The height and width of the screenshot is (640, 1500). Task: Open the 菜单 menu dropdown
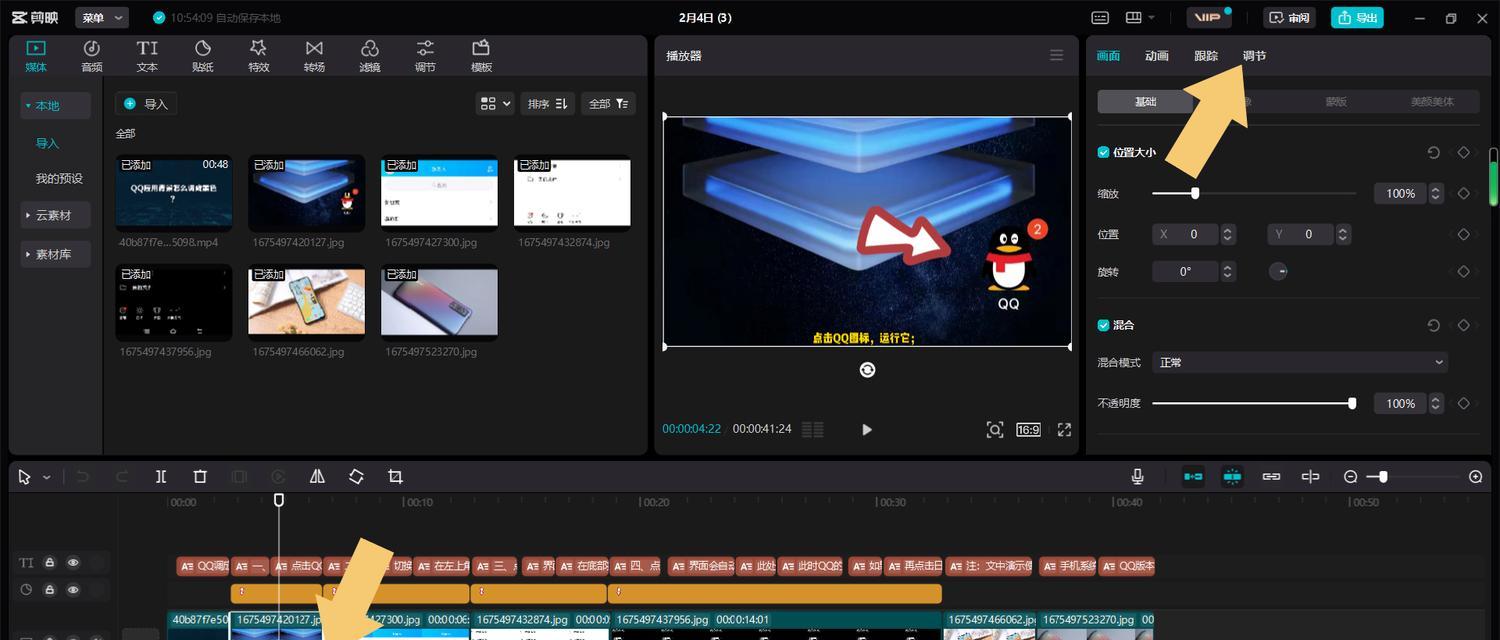pos(102,18)
